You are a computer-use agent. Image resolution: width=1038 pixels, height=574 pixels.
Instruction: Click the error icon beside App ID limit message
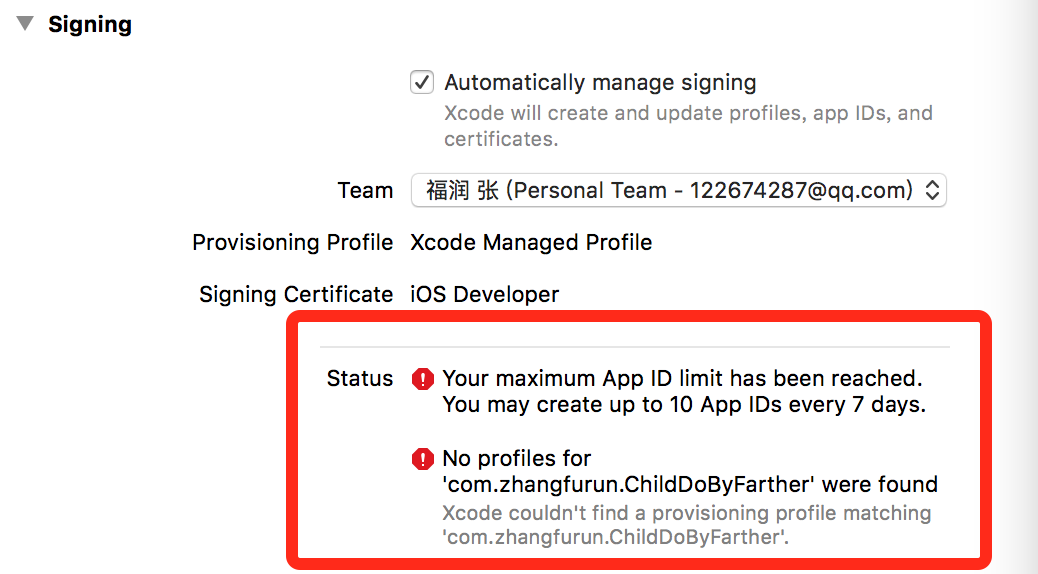(x=423, y=379)
